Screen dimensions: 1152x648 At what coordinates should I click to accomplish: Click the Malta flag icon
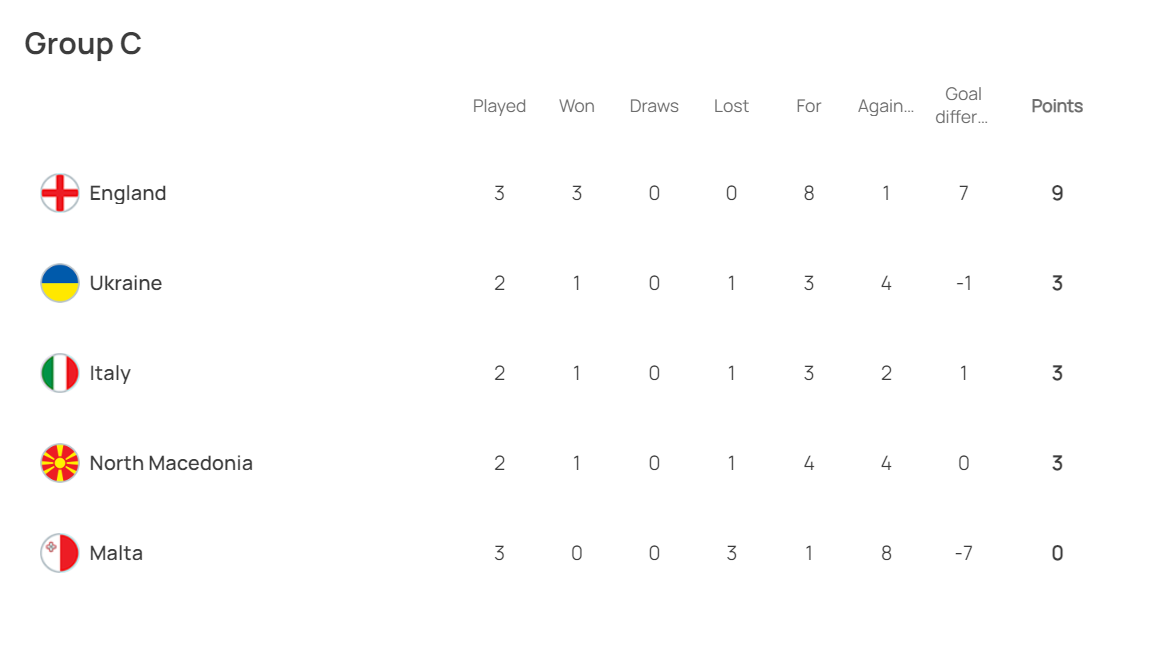60,553
